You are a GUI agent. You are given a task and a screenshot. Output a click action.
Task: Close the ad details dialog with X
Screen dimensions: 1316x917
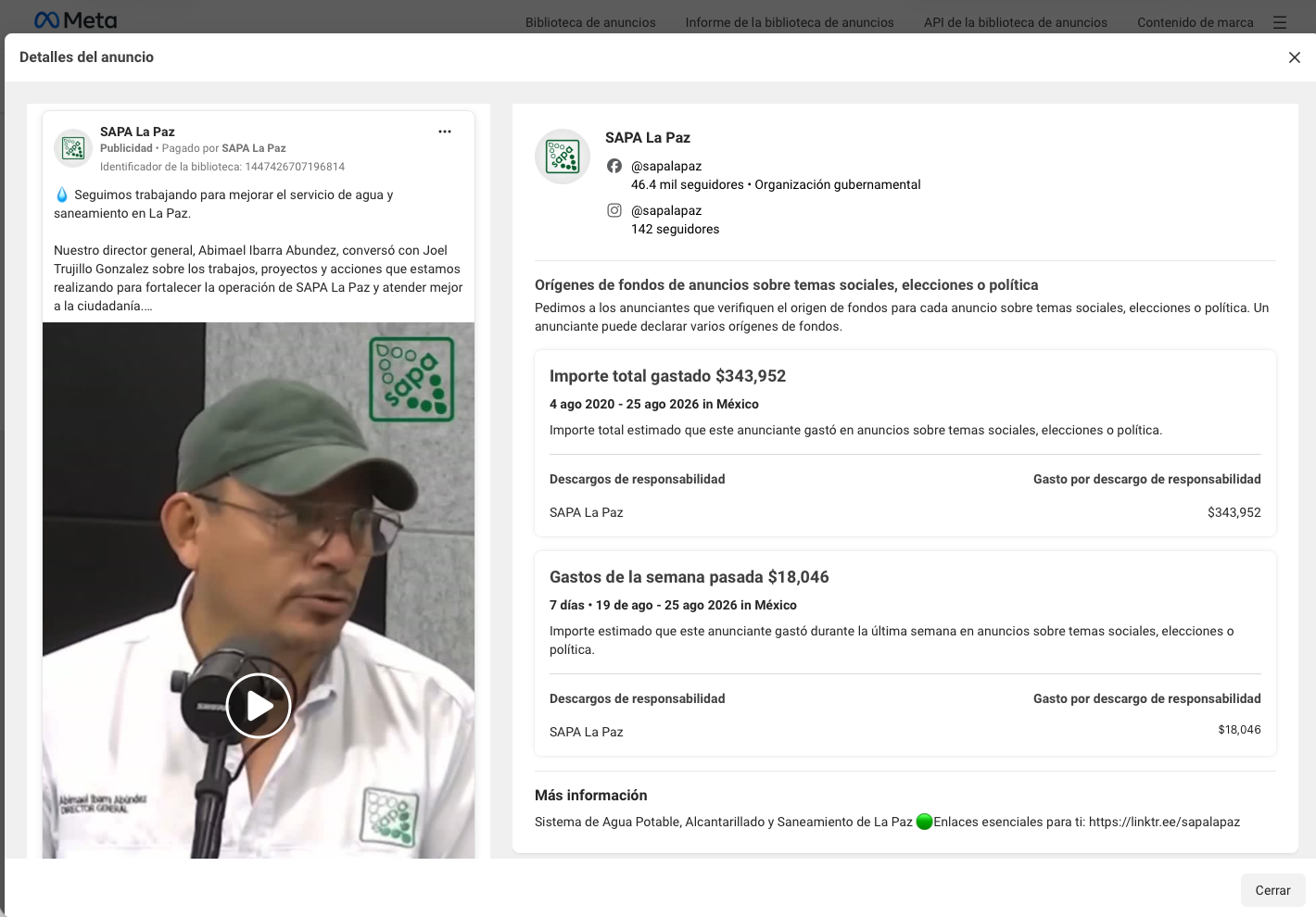click(1295, 57)
